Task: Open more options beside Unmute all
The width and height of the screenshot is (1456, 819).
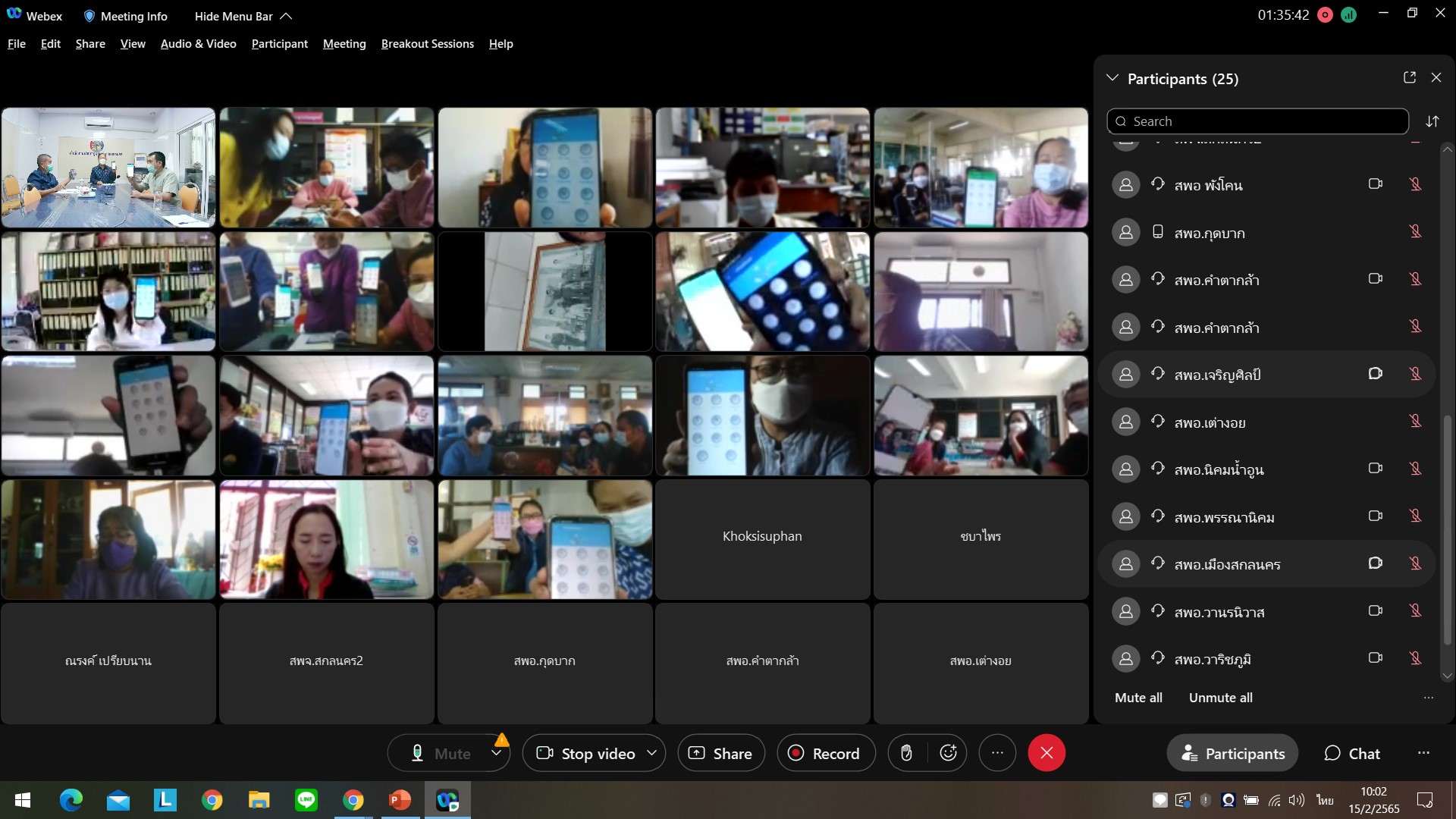Action: click(1429, 698)
